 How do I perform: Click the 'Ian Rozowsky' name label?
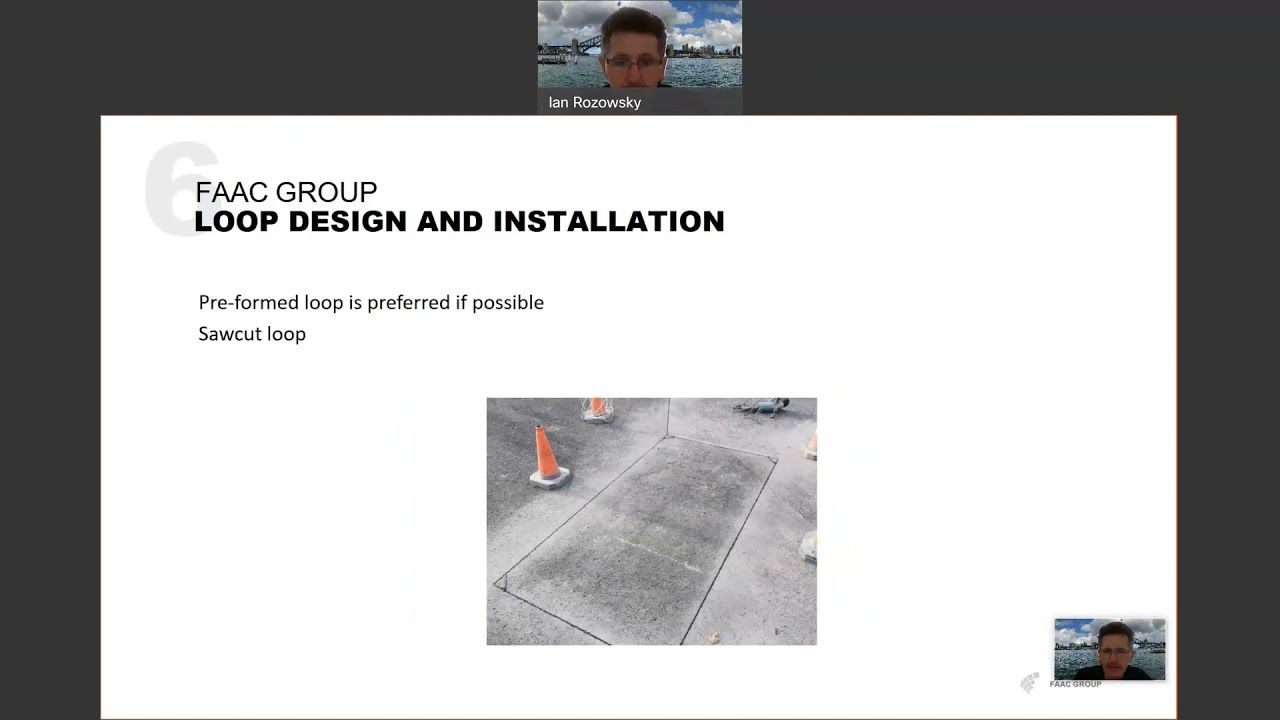point(595,103)
